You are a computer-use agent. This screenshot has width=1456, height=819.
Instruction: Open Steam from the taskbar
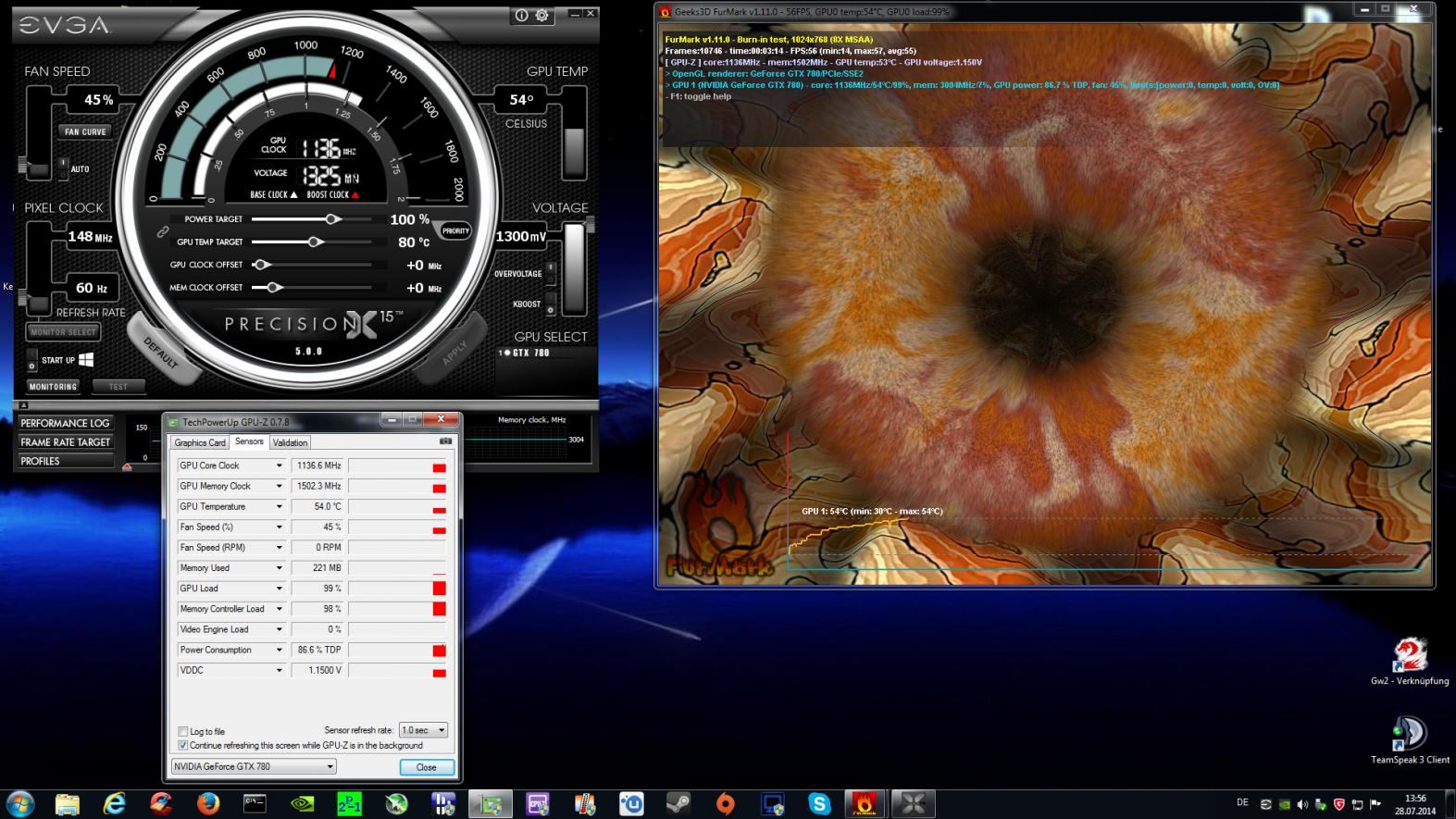(678, 803)
